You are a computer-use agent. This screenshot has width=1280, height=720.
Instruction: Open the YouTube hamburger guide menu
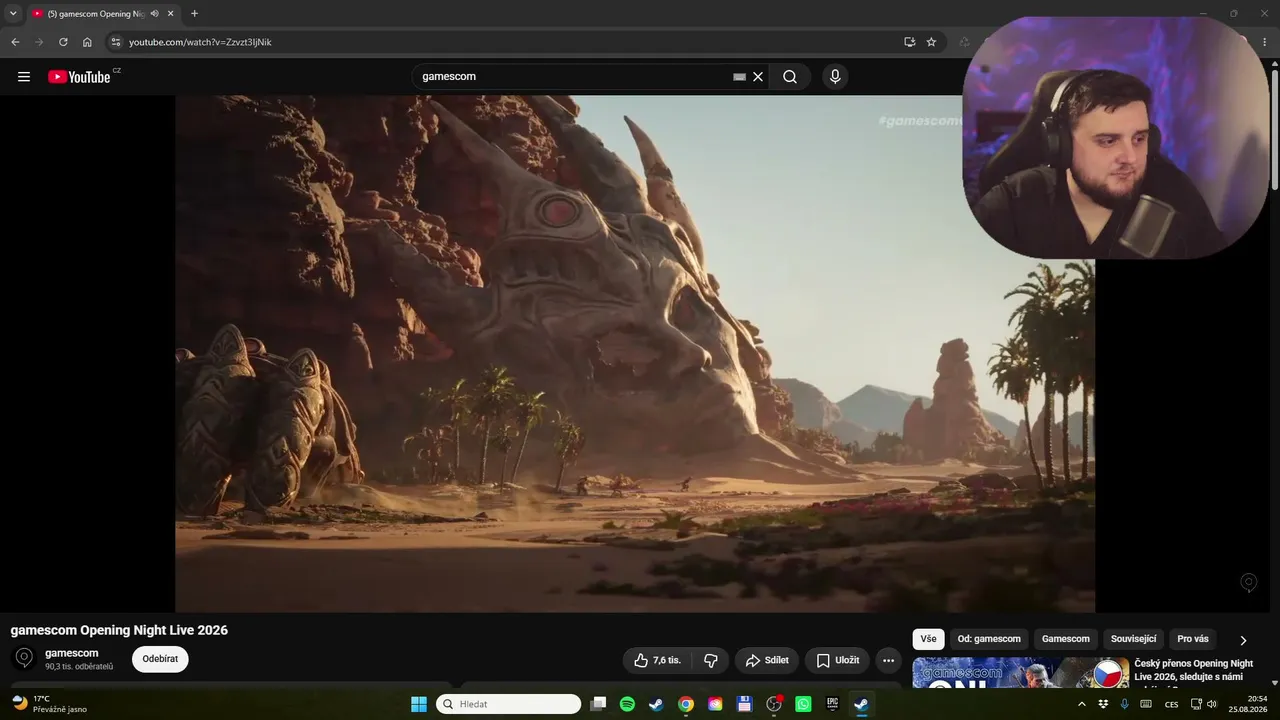24,77
